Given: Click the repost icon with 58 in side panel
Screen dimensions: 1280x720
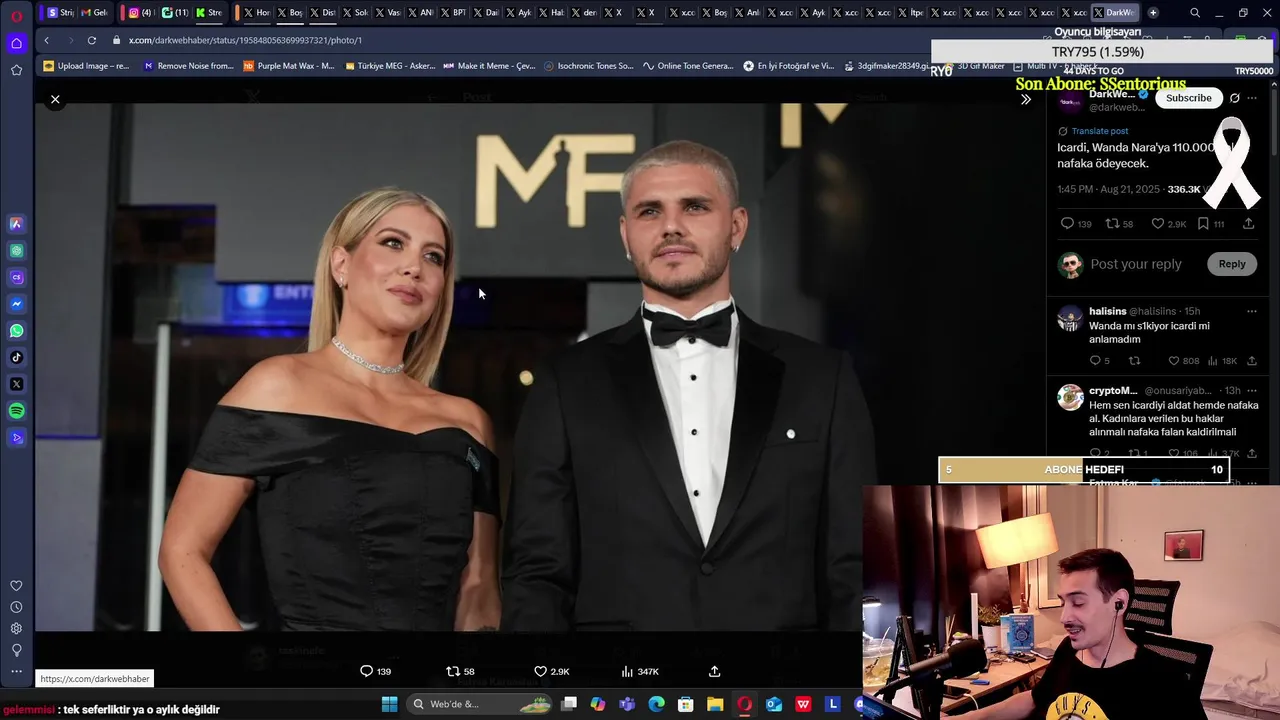Looking at the screenshot, I should [x=1111, y=224].
